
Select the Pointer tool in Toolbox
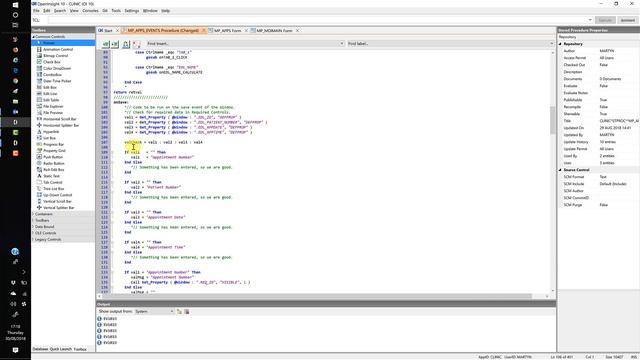click(63, 43)
